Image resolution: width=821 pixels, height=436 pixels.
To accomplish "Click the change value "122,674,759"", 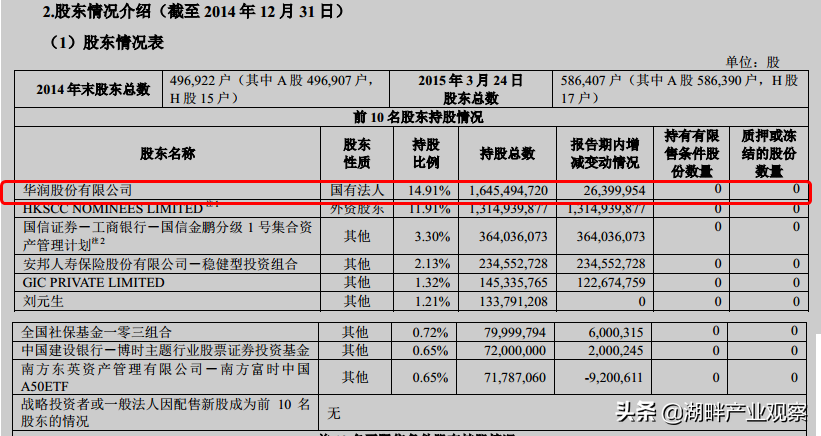I will point(611,283).
